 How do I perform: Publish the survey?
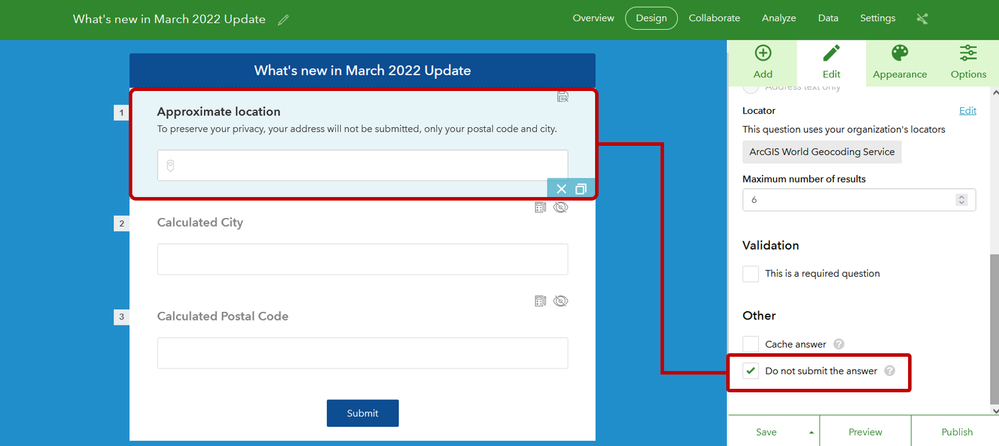click(x=956, y=431)
